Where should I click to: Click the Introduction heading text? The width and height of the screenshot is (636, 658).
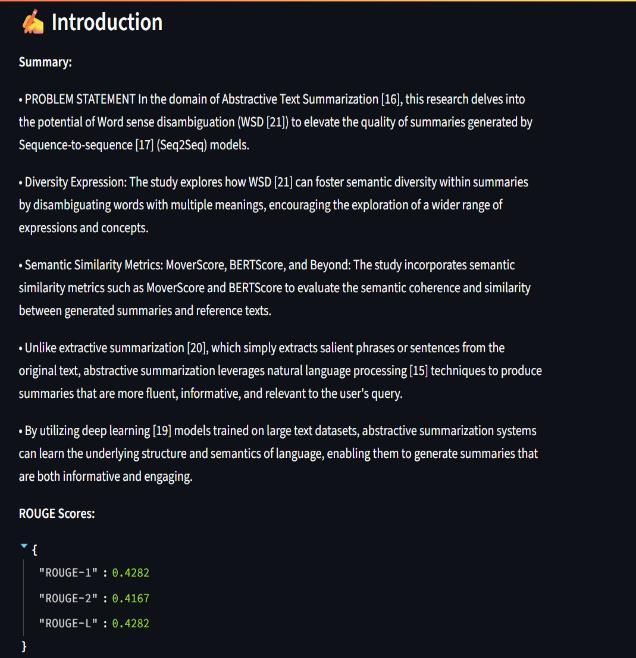click(x=107, y=22)
